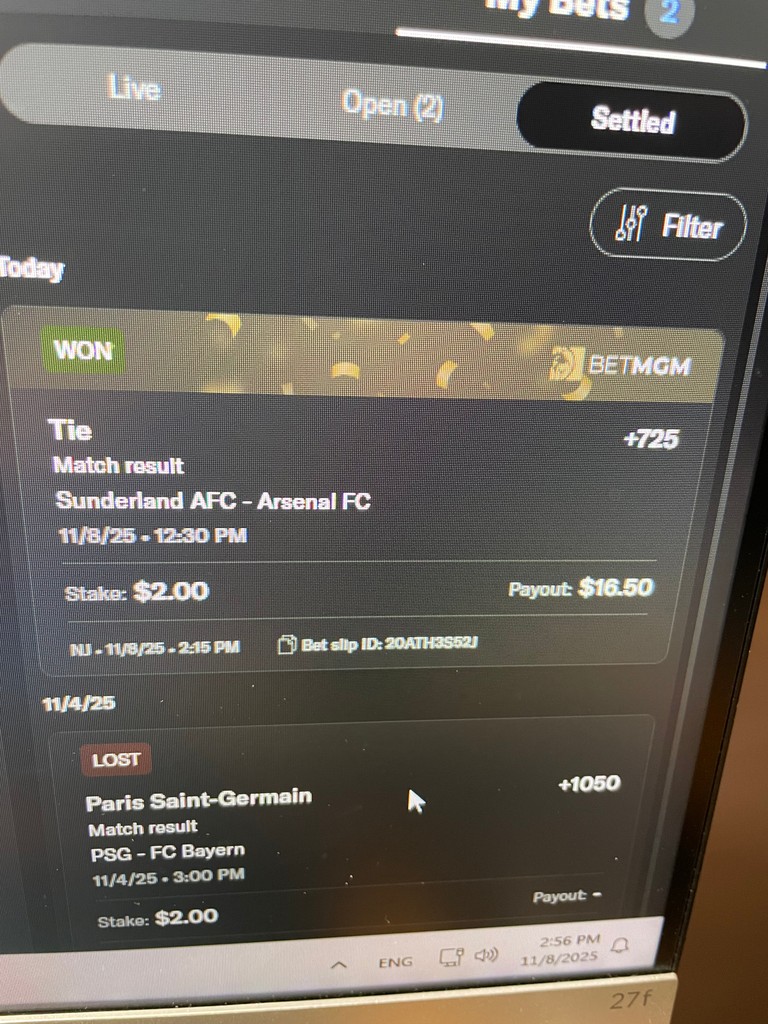Click the red LOST badge
Image resolution: width=768 pixels, height=1024 pixels.
(x=116, y=760)
